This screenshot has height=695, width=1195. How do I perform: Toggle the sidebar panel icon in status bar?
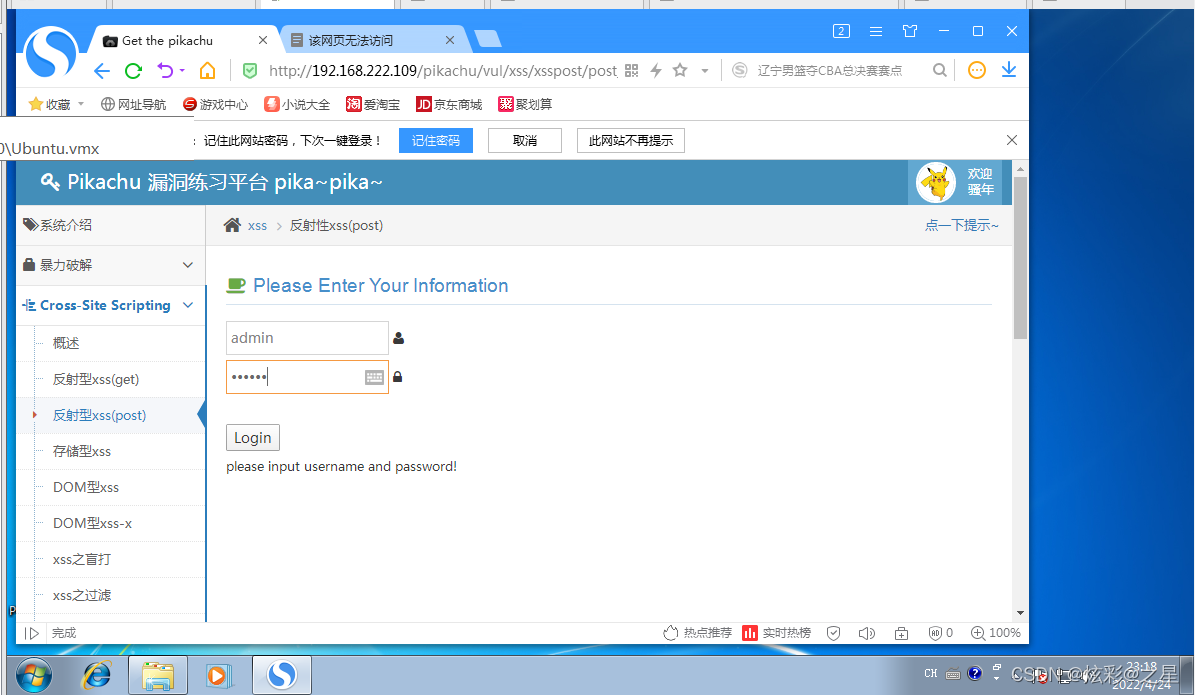(x=31, y=633)
